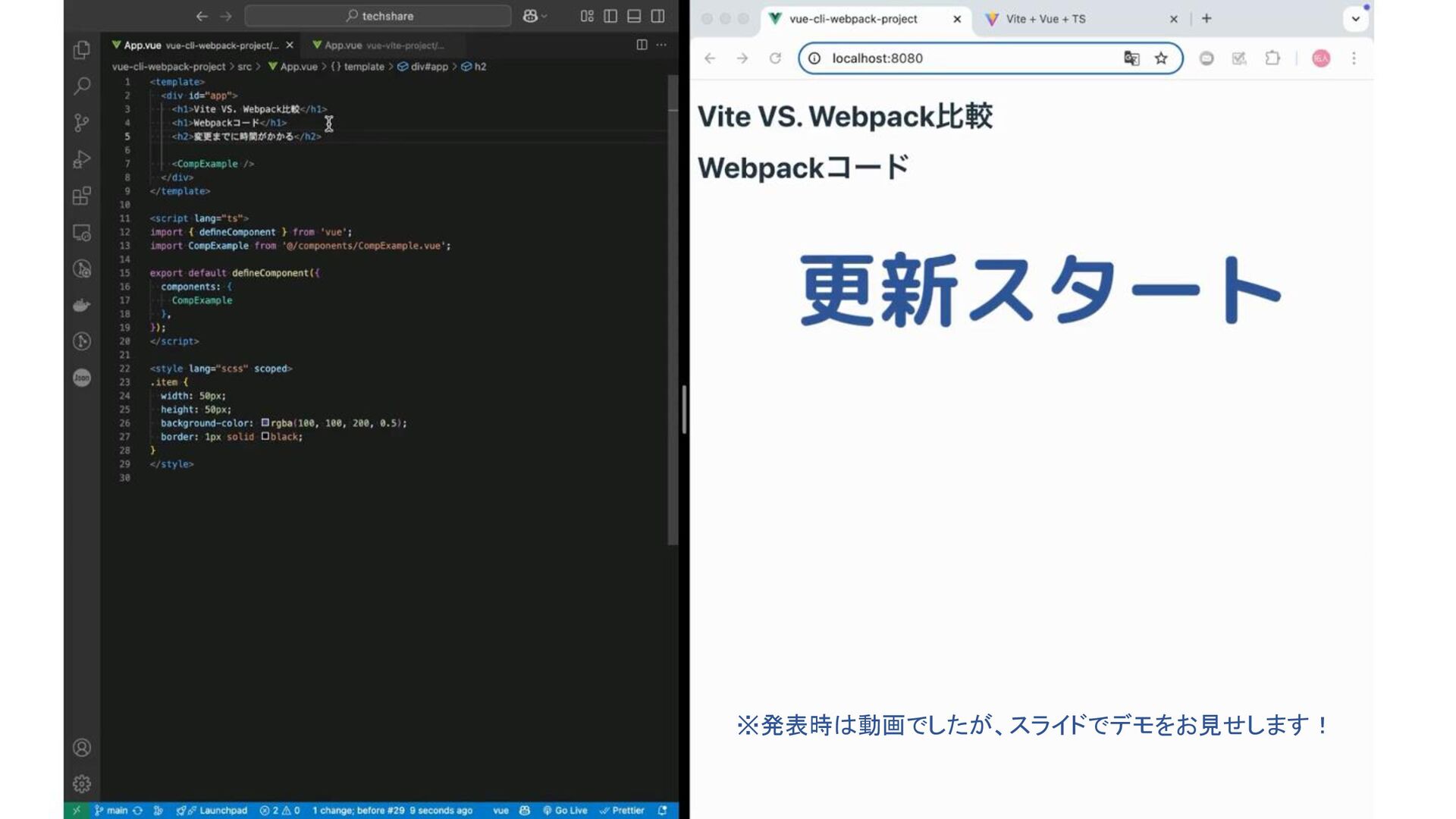Close the App.vue webpack project tab
The height and width of the screenshot is (819, 1456).
[290, 45]
